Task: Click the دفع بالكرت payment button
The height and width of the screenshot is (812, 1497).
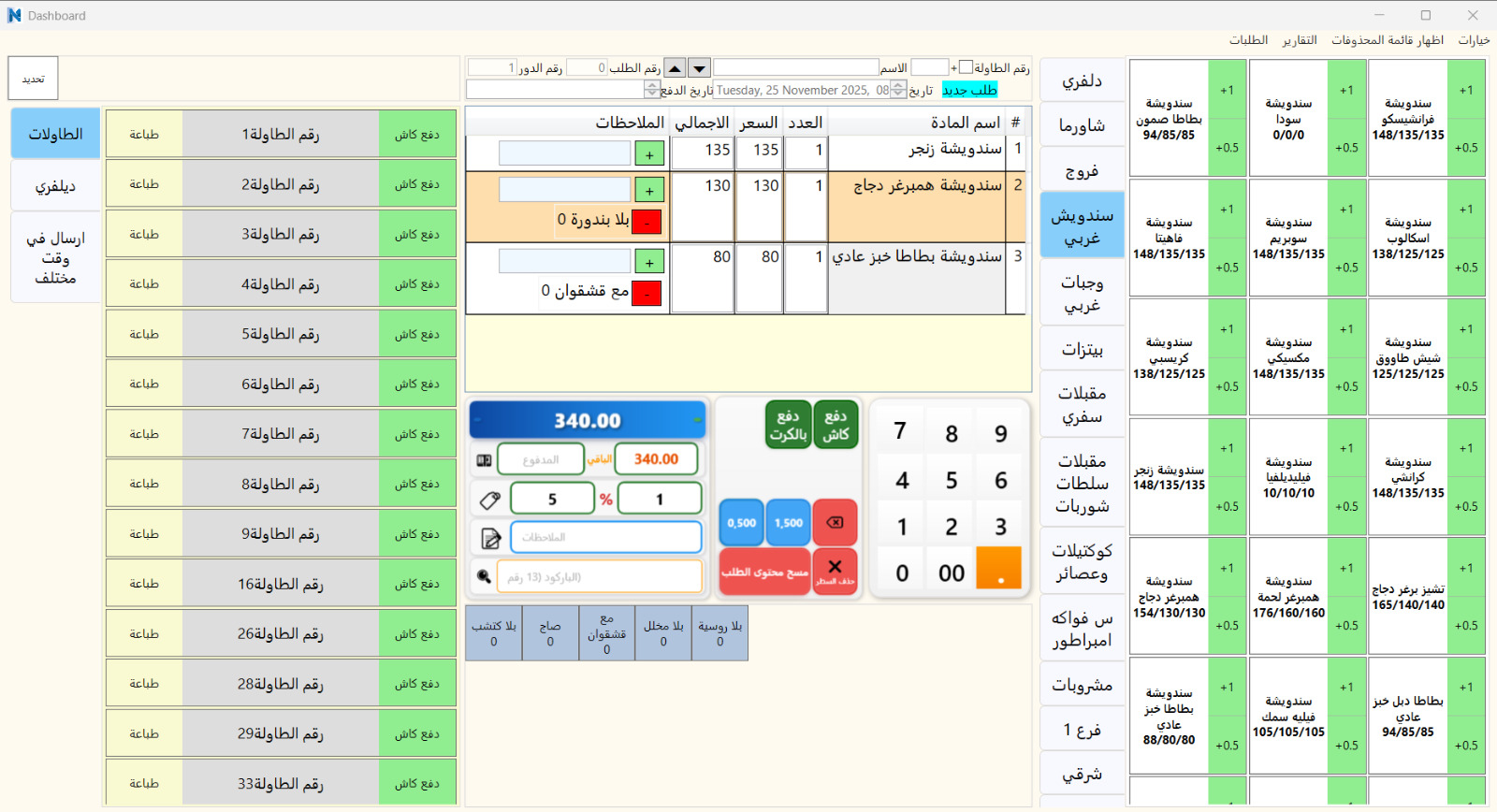Action: pos(788,425)
